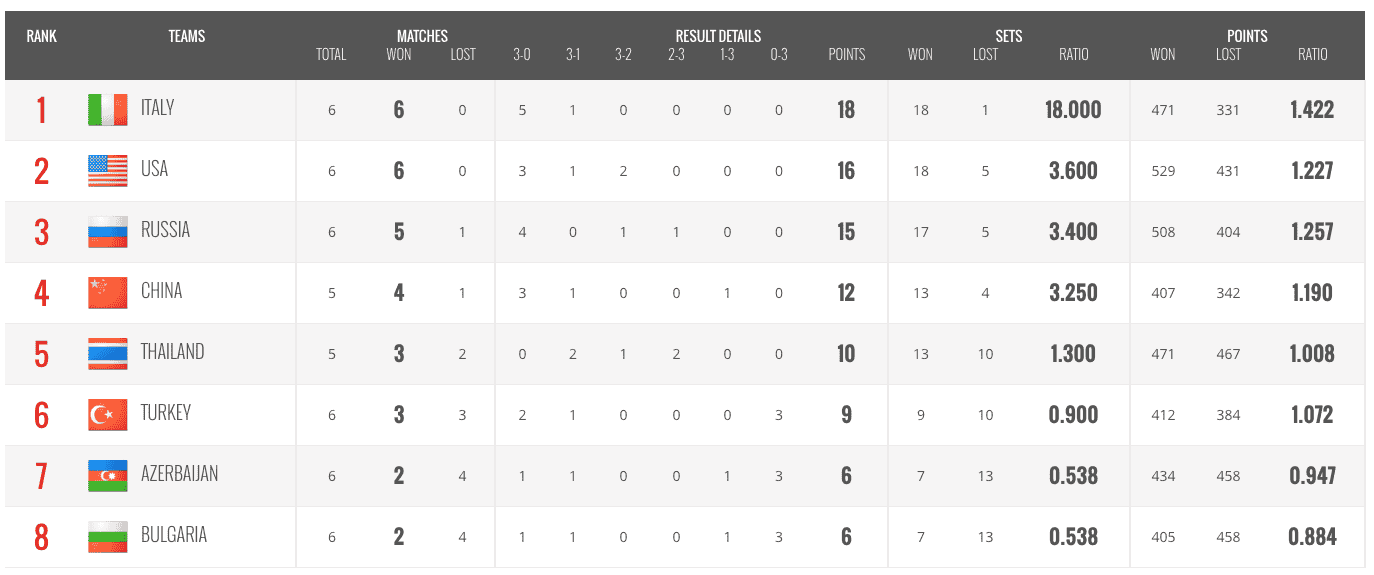Click Italy's set ratio 18.000

coord(1074,110)
